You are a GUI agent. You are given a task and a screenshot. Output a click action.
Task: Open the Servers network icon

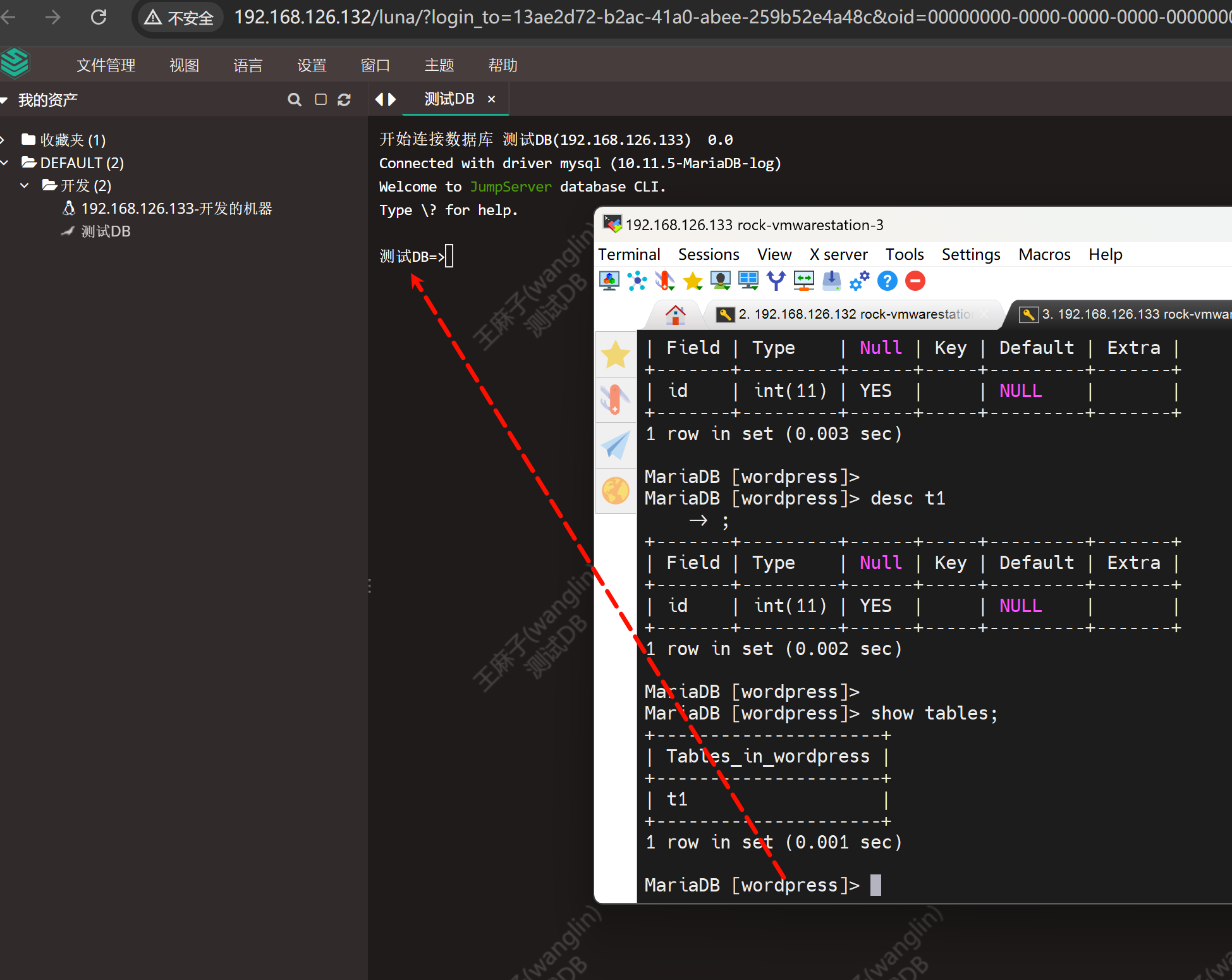click(637, 281)
